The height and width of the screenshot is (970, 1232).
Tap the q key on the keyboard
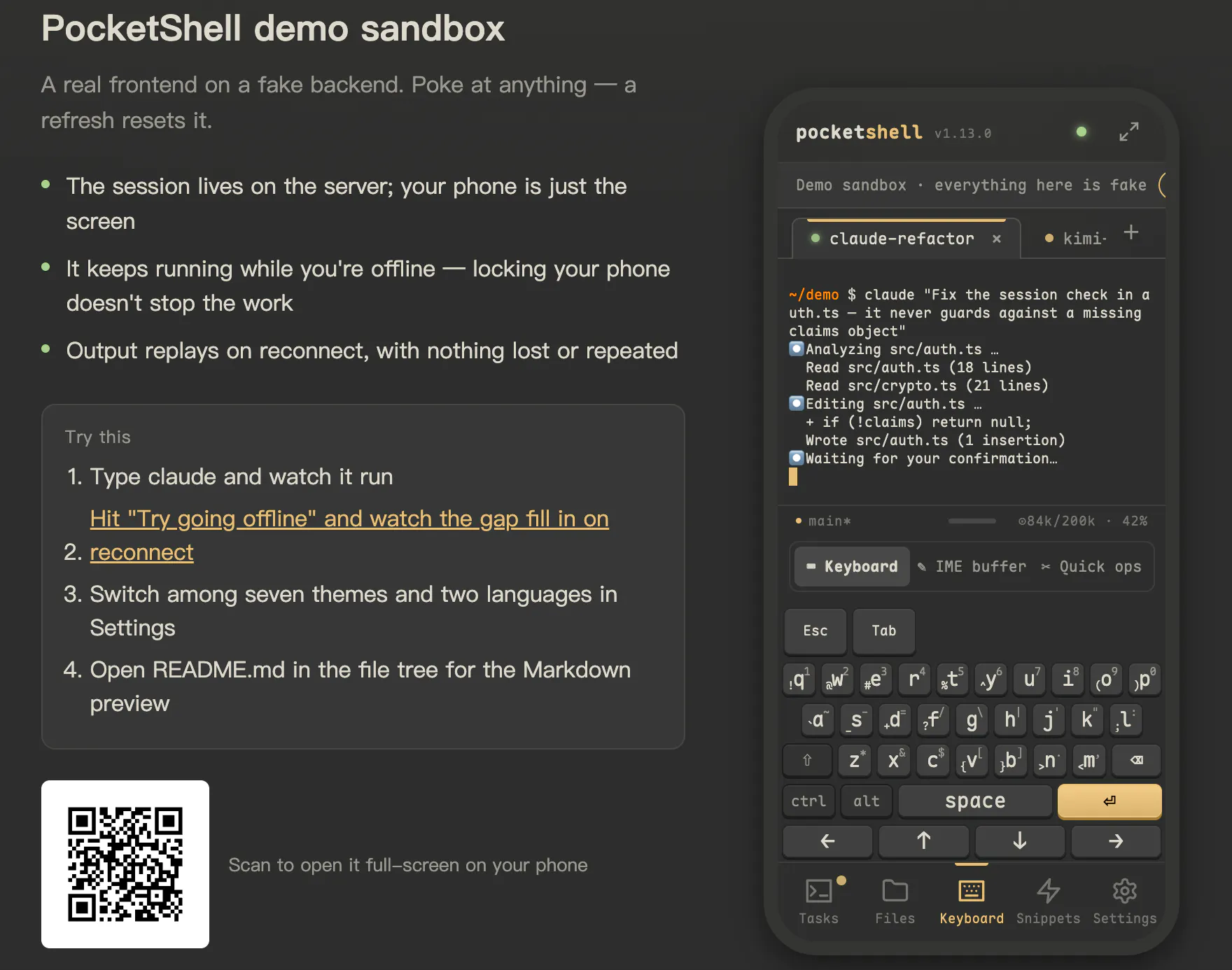pyautogui.click(x=799, y=679)
